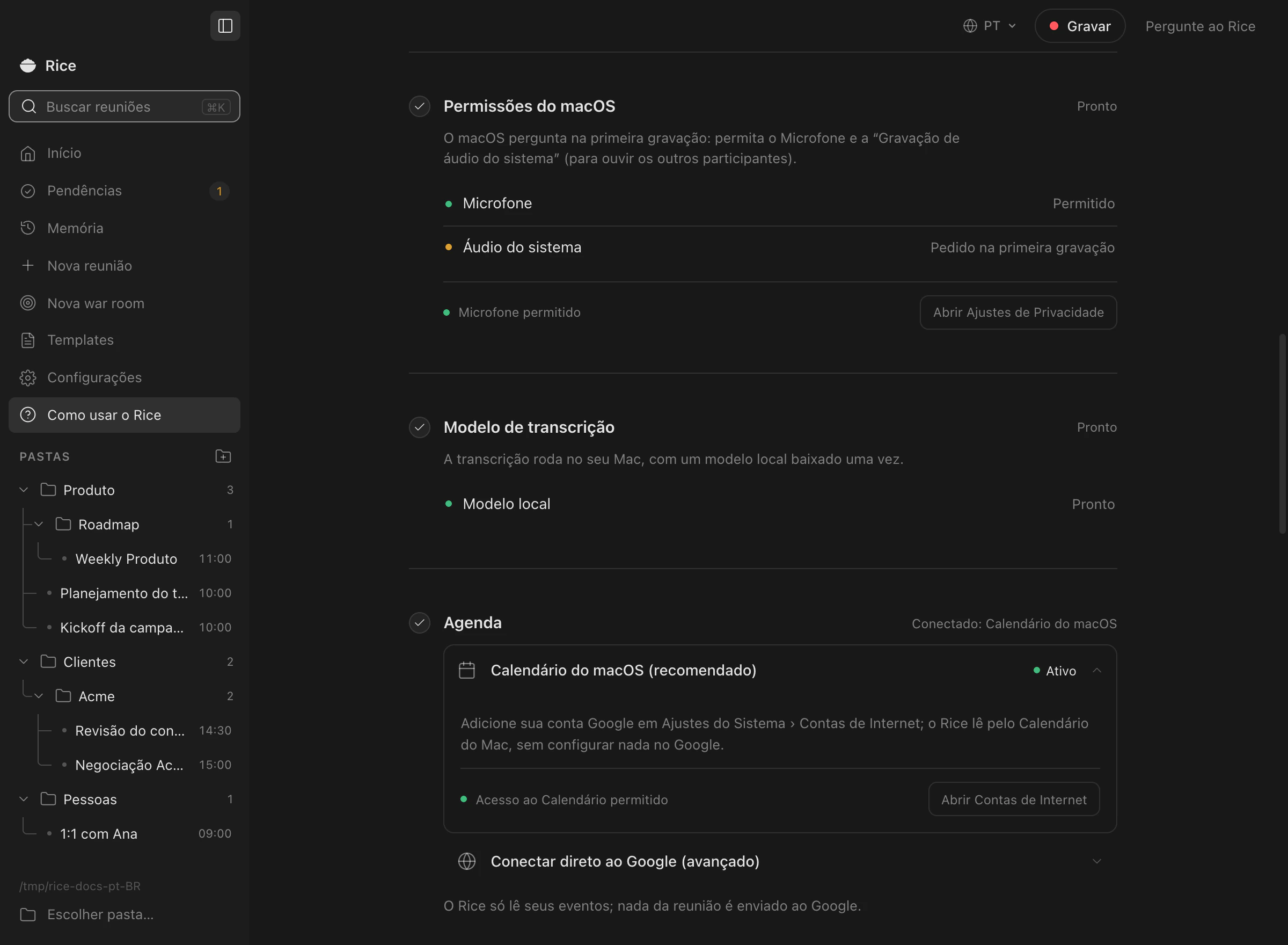The height and width of the screenshot is (945, 1288).
Task: Collapse the Acme subfolder chevron
Action: 38,696
